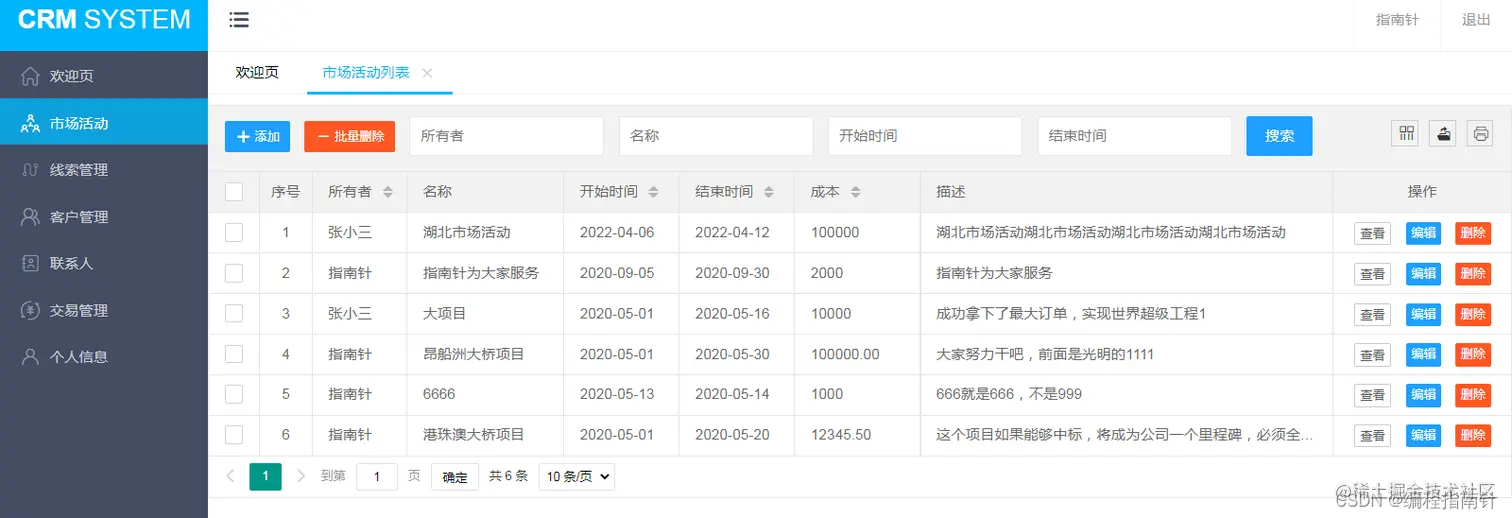
Task: Click the print table icon
Action: 1480,133
